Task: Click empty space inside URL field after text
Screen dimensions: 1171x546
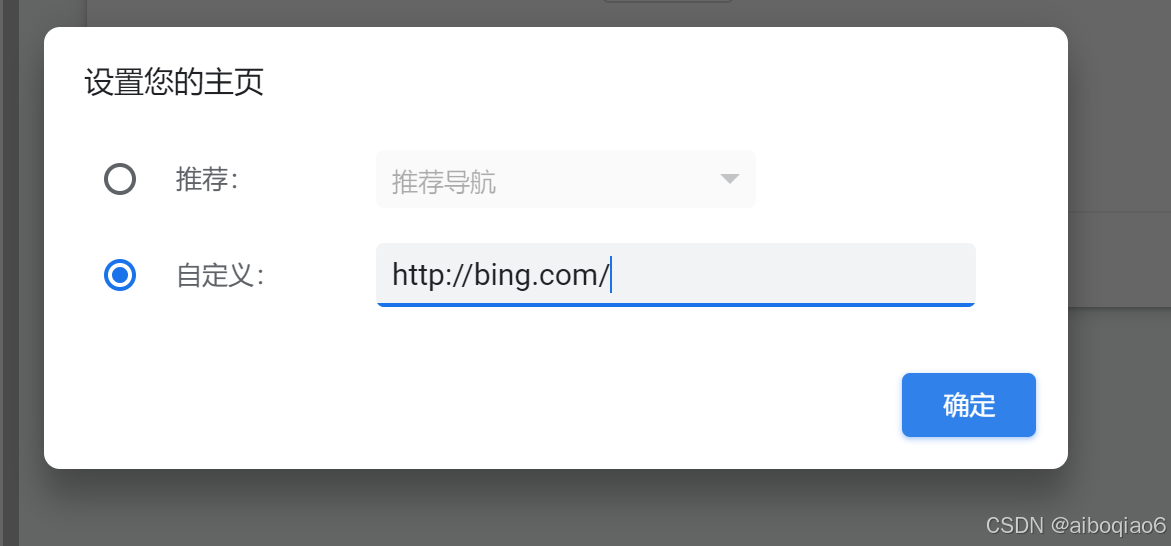Action: click(x=792, y=275)
